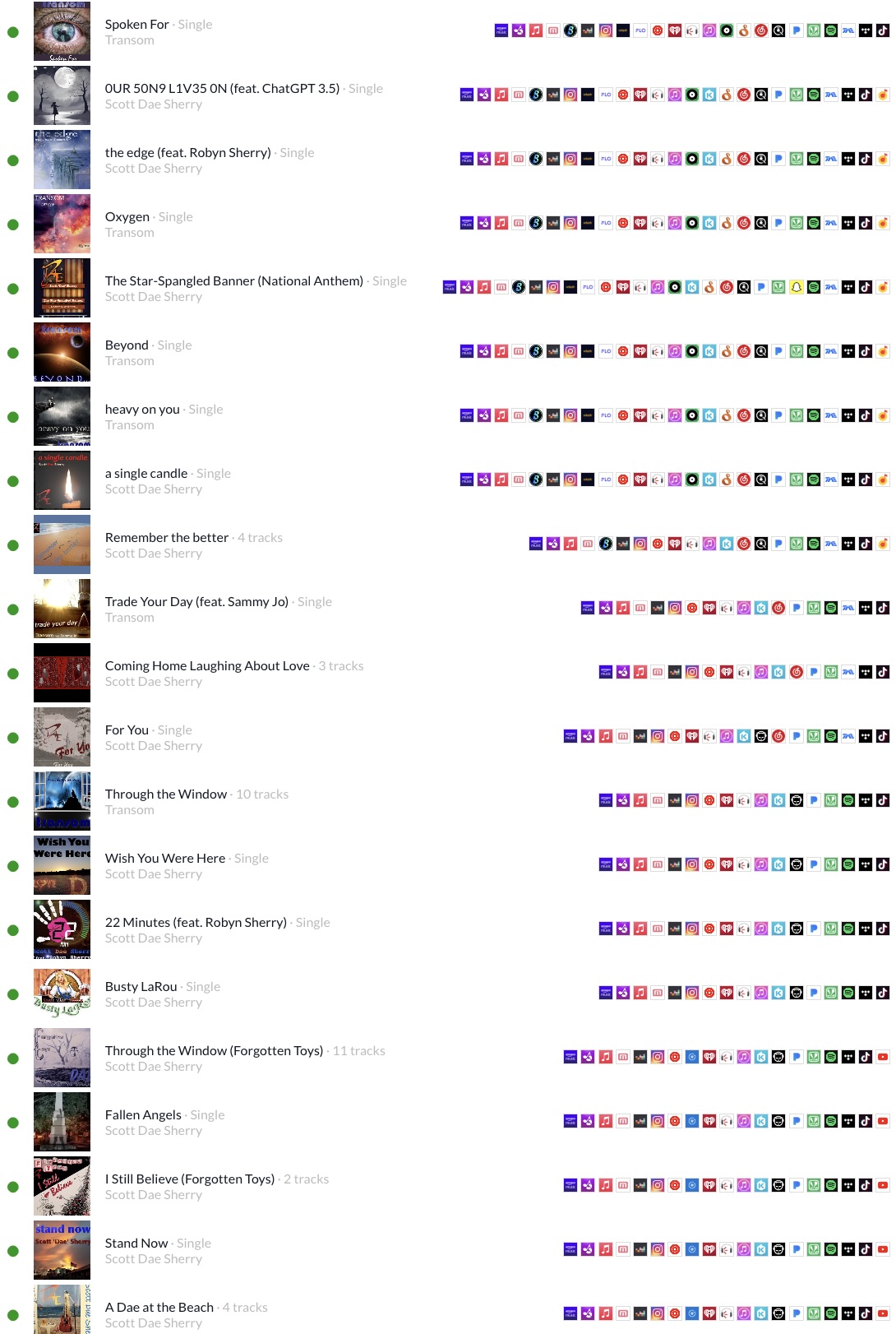This screenshot has width=896, height=1334.
Task: Click the Oxygen album artwork thumbnail
Action: click(x=62, y=224)
